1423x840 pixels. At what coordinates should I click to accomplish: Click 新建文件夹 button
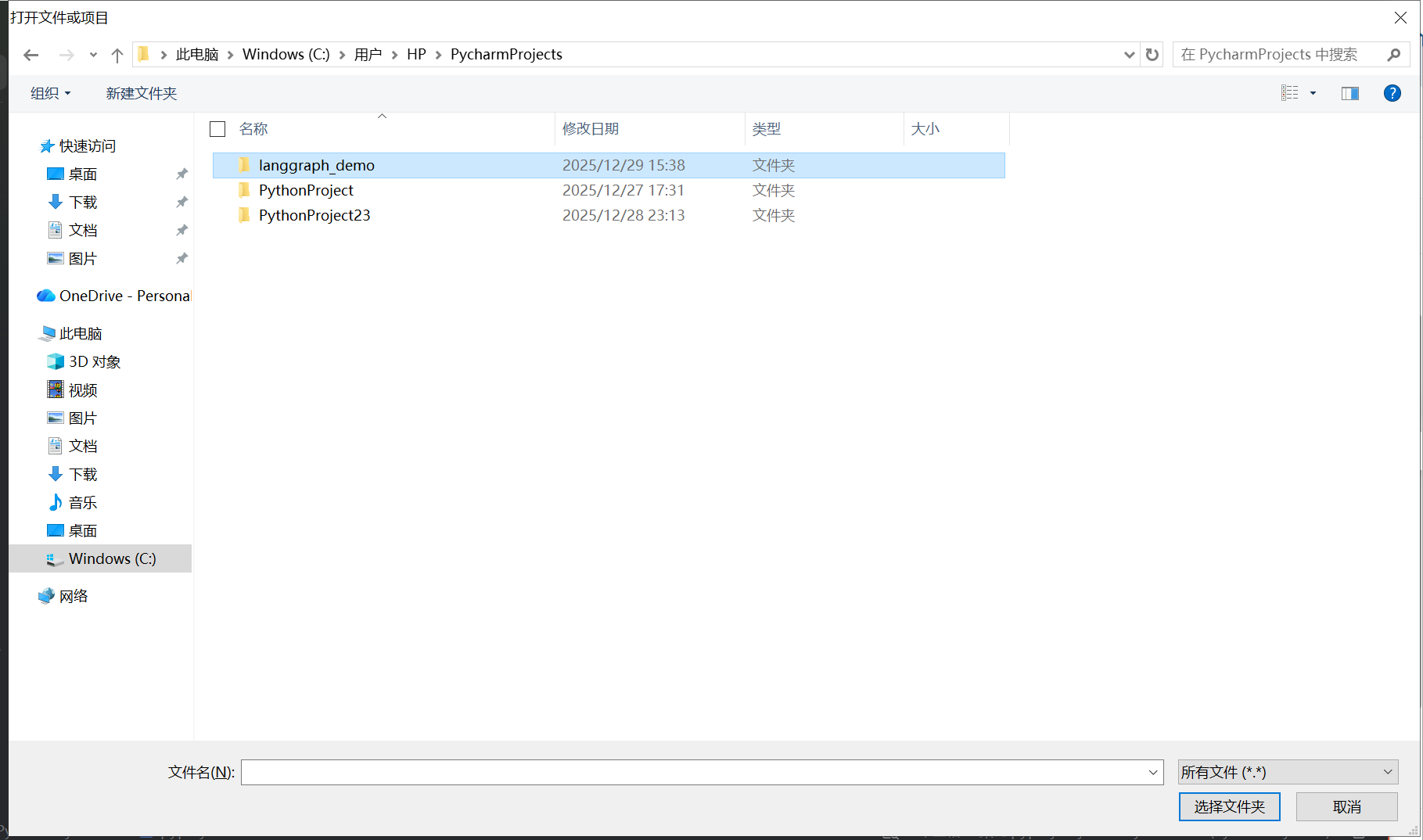(142, 93)
